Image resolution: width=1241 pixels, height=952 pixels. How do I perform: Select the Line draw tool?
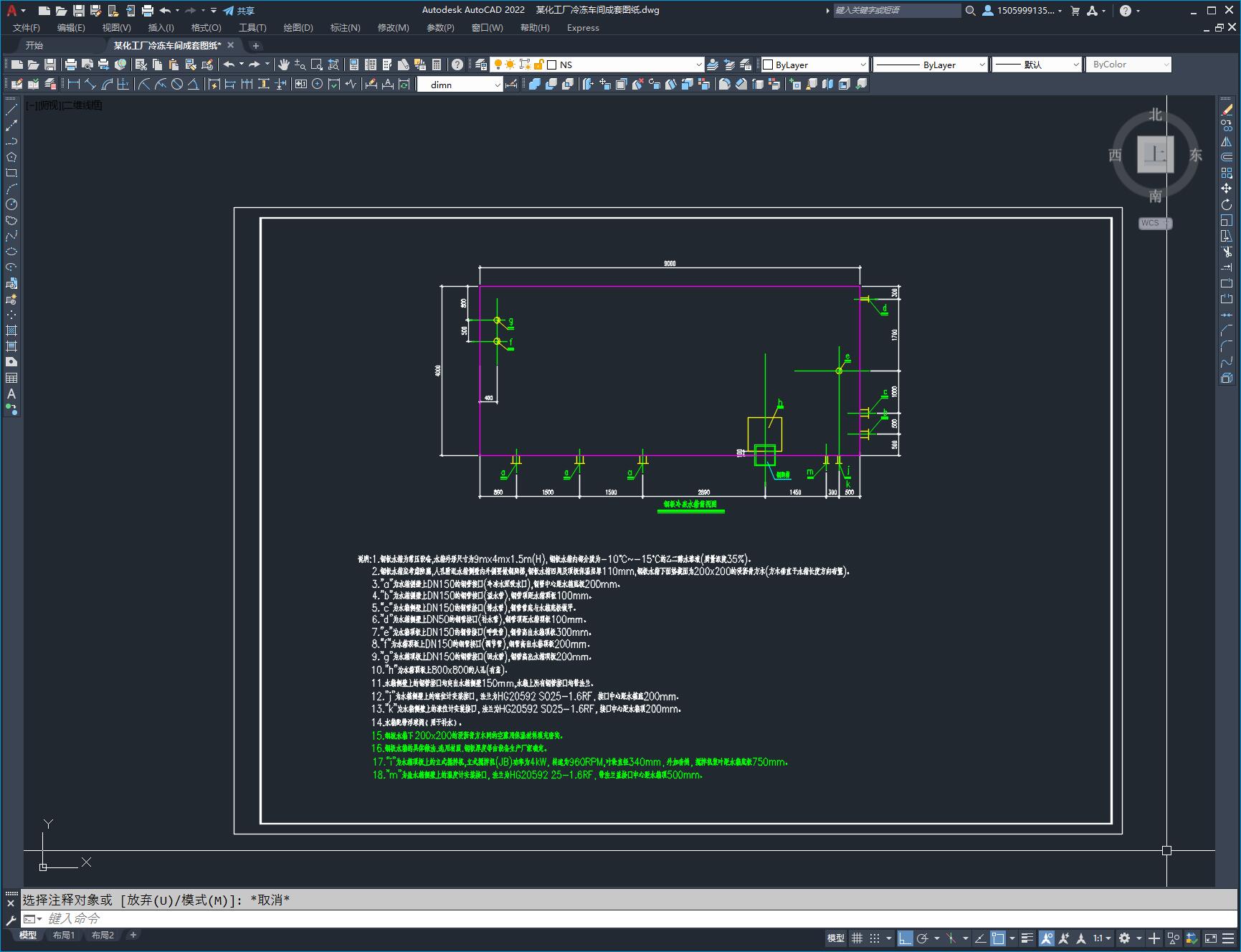click(x=11, y=110)
